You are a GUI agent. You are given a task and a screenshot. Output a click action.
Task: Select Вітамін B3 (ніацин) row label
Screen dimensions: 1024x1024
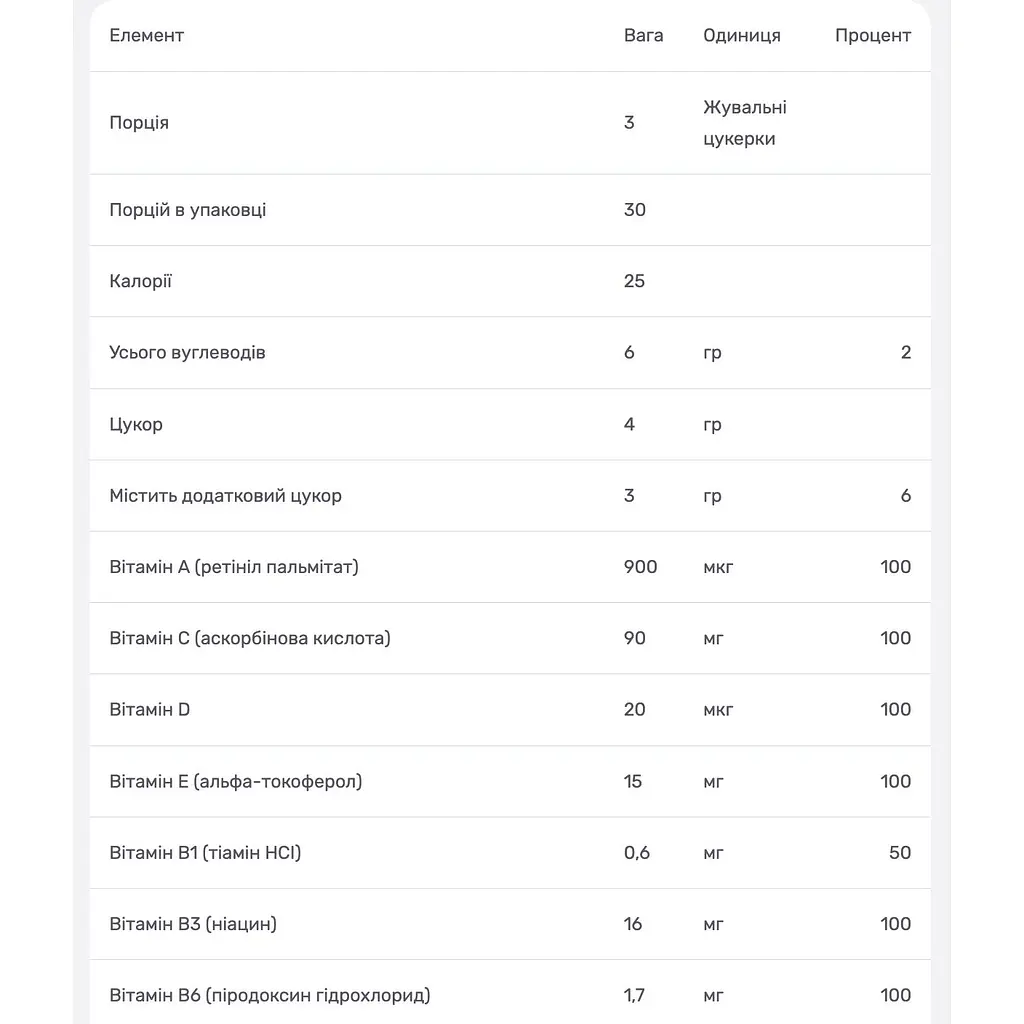[193, 923]
